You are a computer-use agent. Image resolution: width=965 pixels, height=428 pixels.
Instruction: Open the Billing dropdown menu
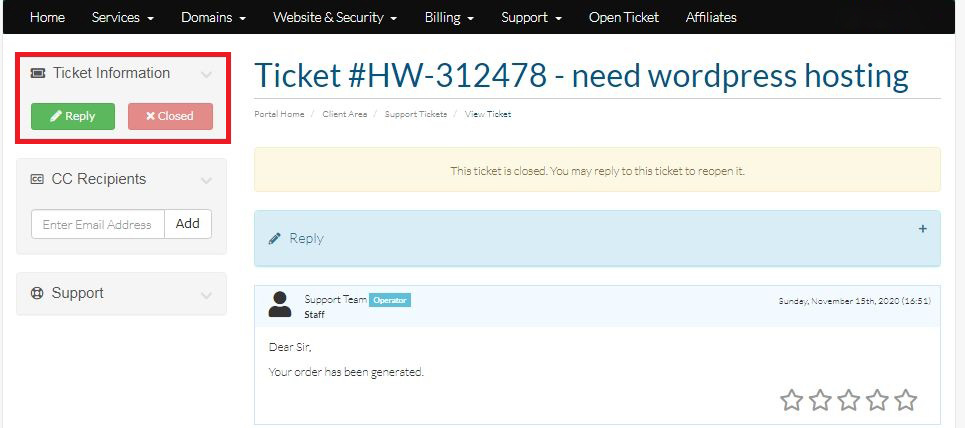pos(448,17)
